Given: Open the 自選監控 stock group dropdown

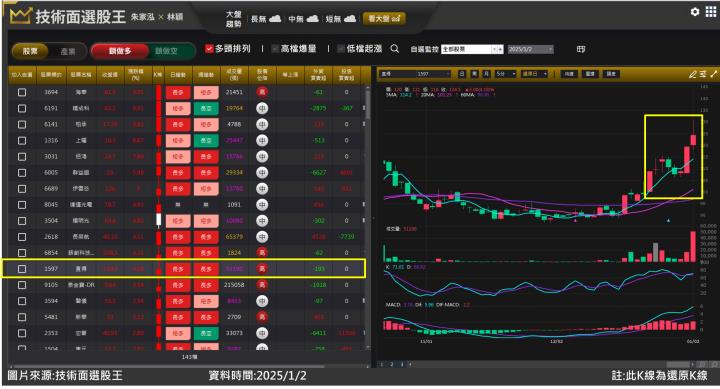Looking at the screenshot, I should click(x=472, y=49).
